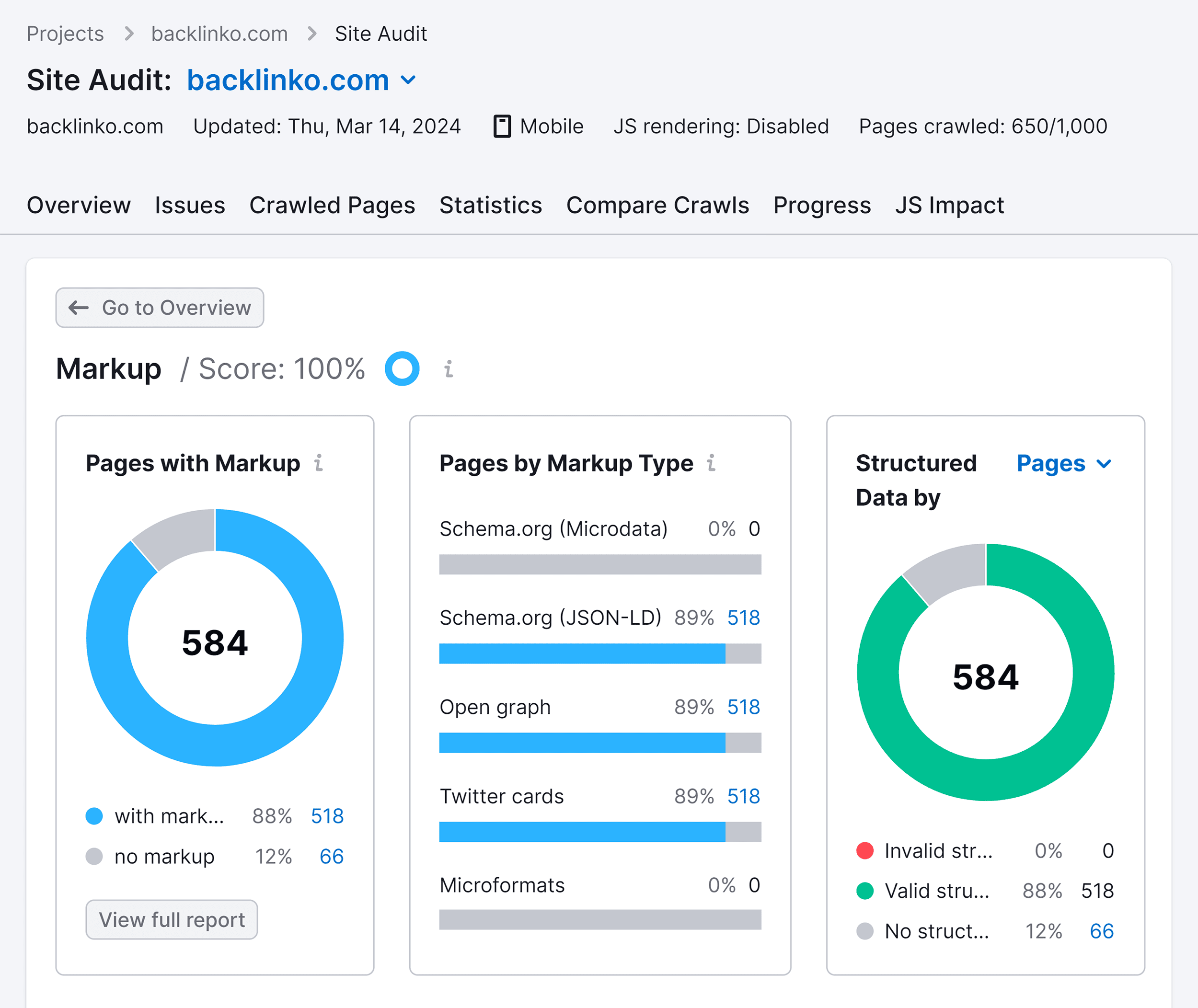Click the View full report button
Viewport: 1198px width, 1008px height.
[172, 920]
